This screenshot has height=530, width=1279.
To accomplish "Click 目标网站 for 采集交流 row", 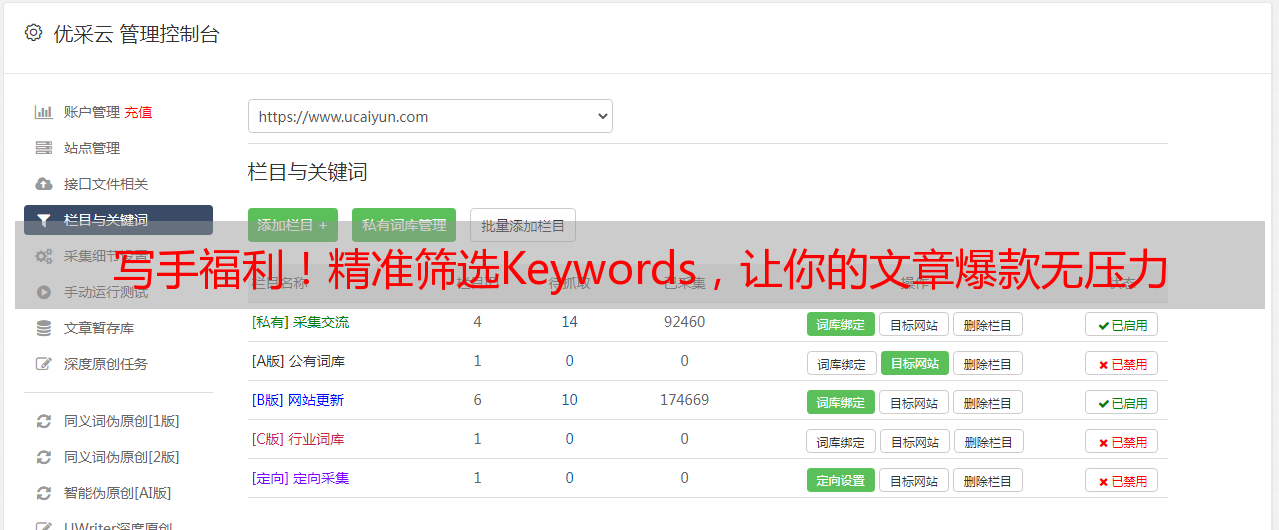I will click(914, 324).
